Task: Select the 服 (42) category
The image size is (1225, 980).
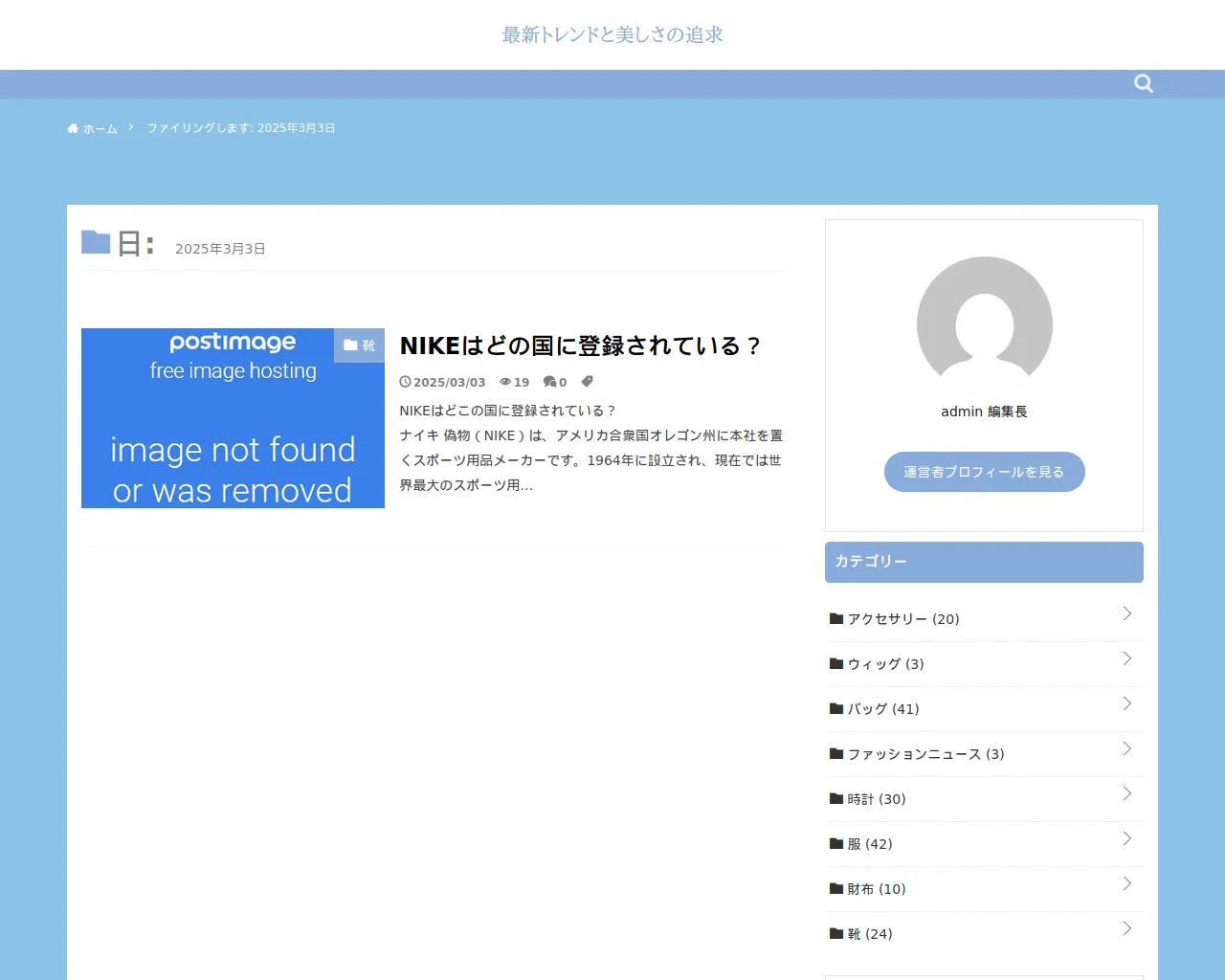Action: (869, 844)
